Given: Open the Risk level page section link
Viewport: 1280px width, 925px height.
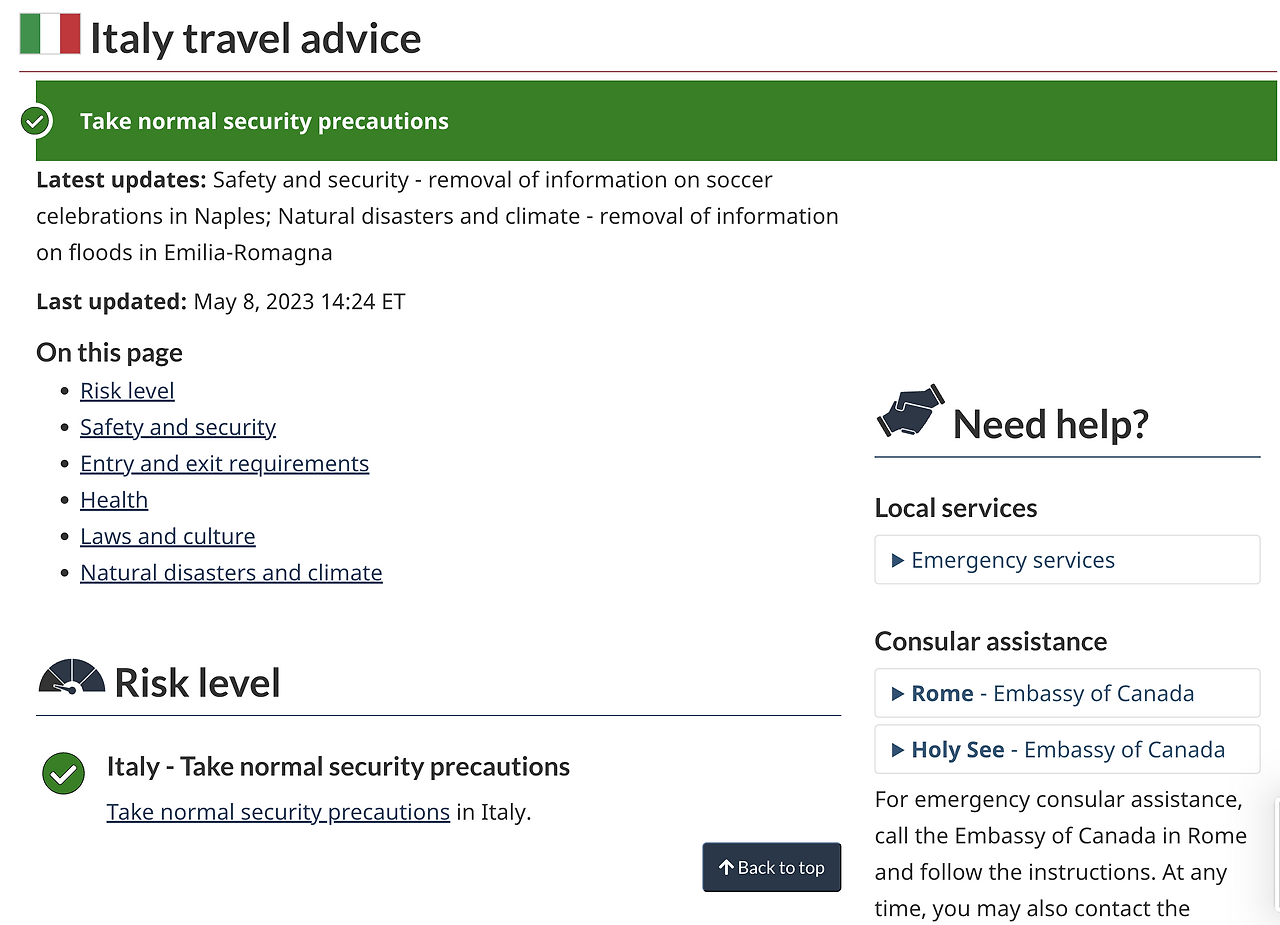Looking at the screenshot, I should (x=127, y=390).
